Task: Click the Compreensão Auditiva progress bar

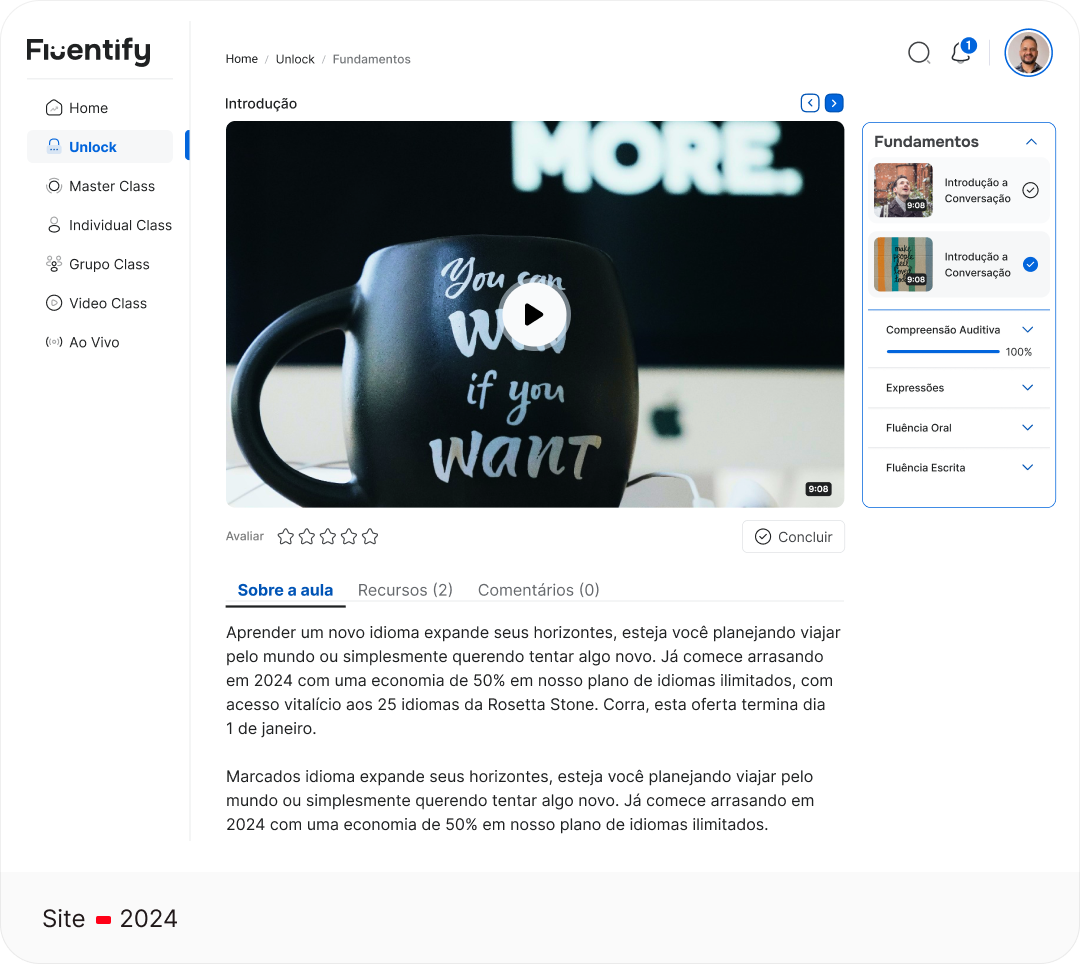Action: [942, 352]
